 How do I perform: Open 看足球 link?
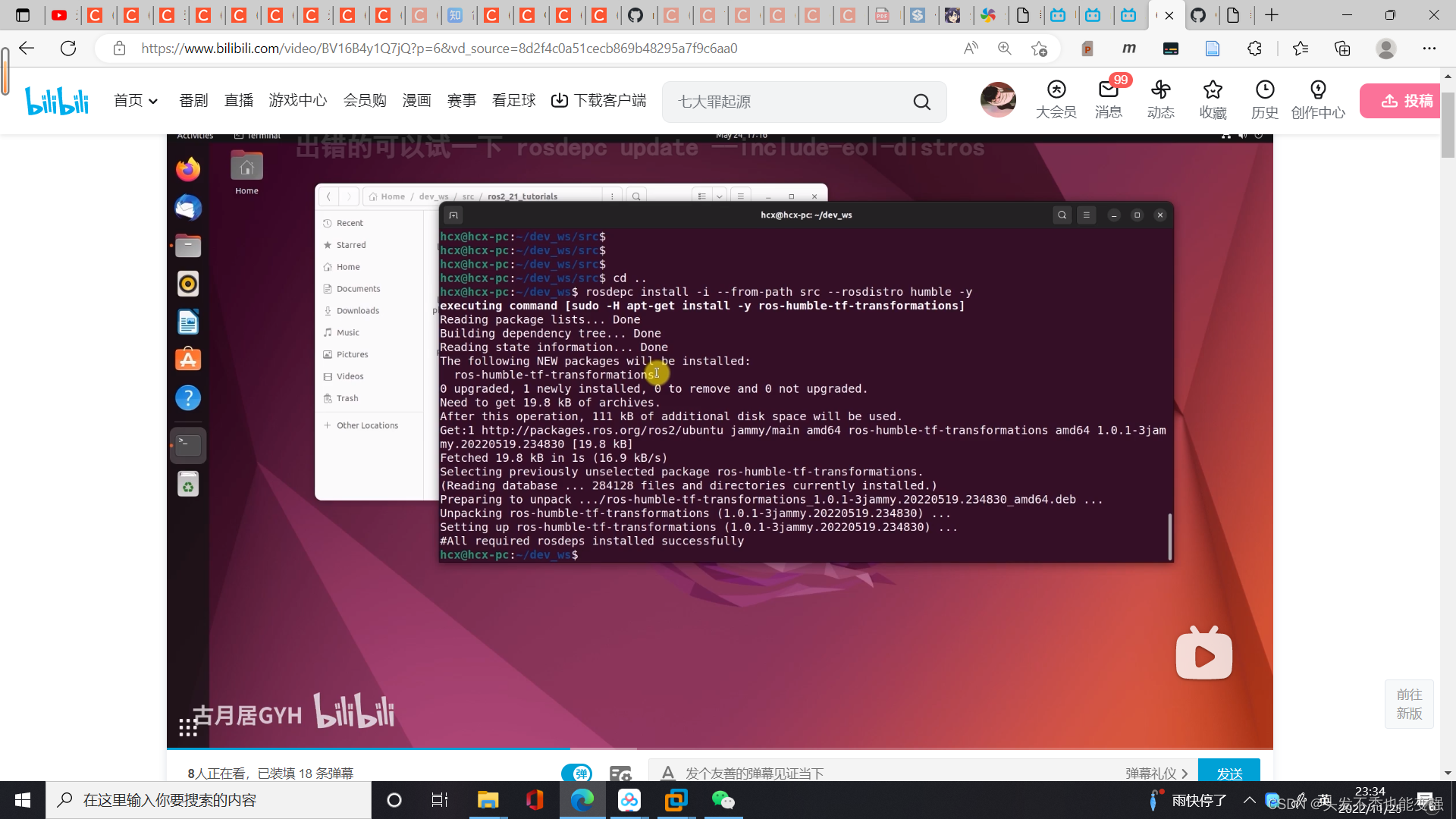coord(514,101)
